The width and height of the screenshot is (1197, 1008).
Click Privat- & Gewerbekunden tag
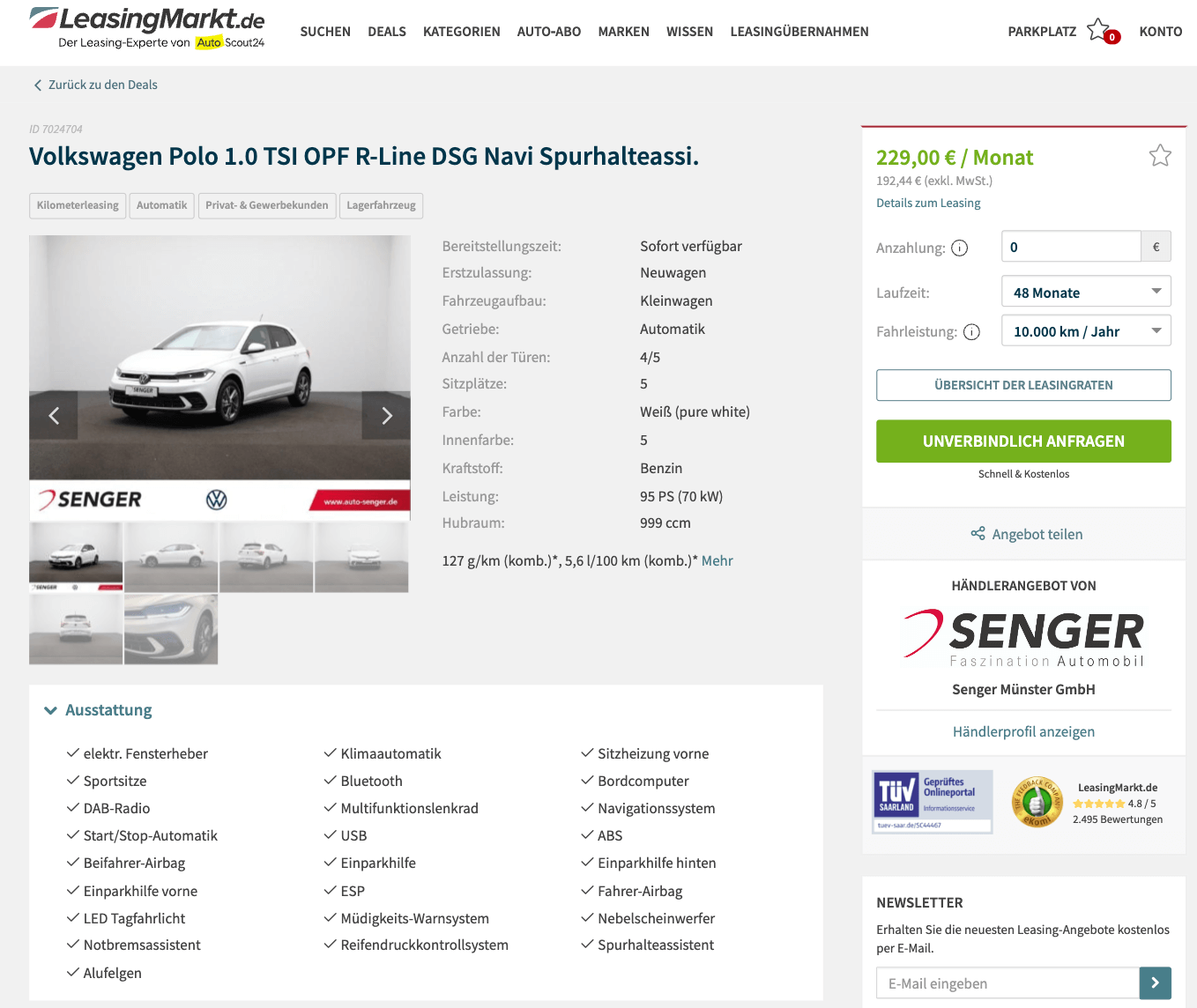click(267, 205)
